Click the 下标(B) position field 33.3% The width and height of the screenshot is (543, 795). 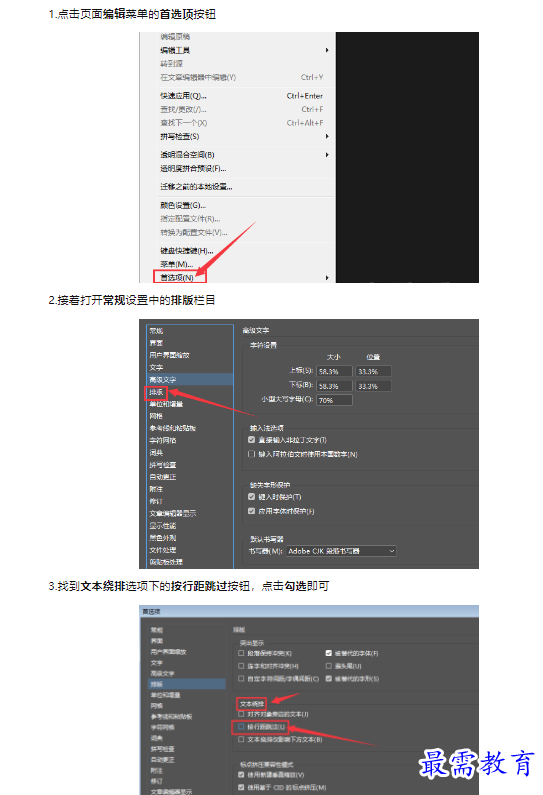coord(374,386)
